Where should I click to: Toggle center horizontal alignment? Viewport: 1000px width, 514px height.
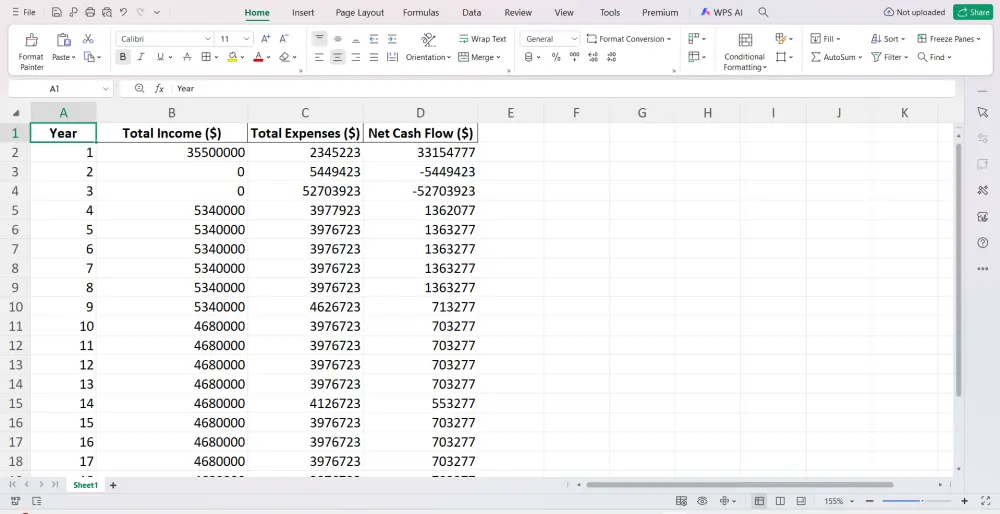tap(337, 57)
